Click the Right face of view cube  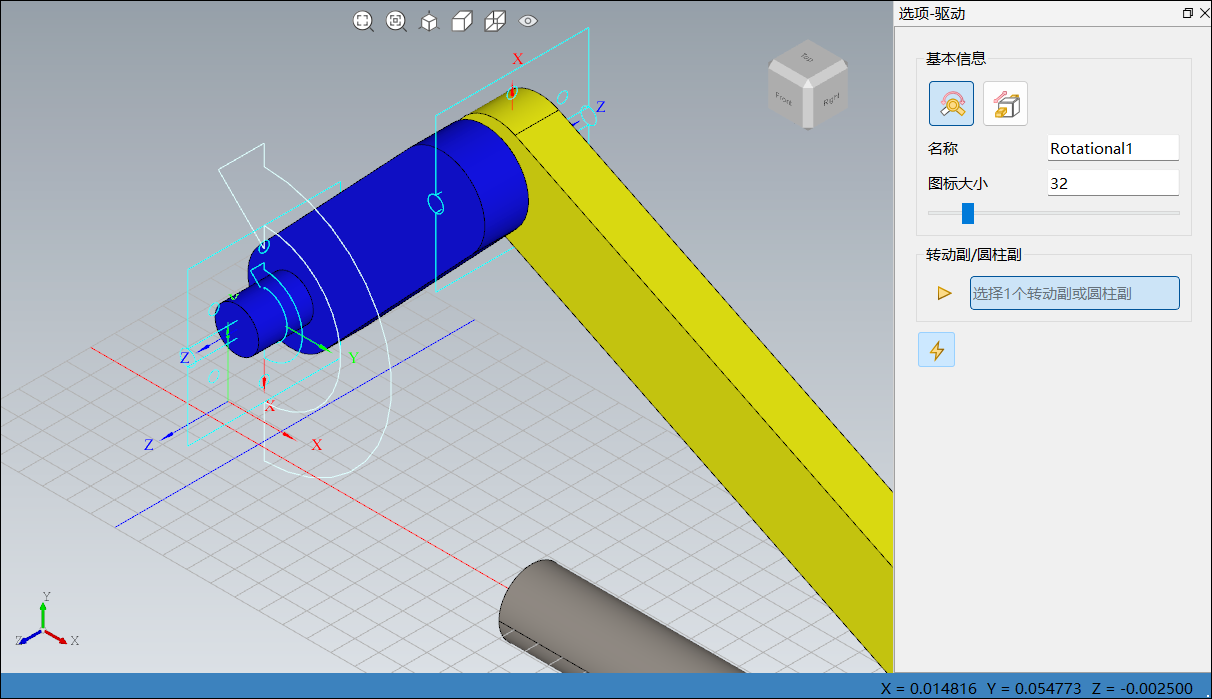pos(830,100)
